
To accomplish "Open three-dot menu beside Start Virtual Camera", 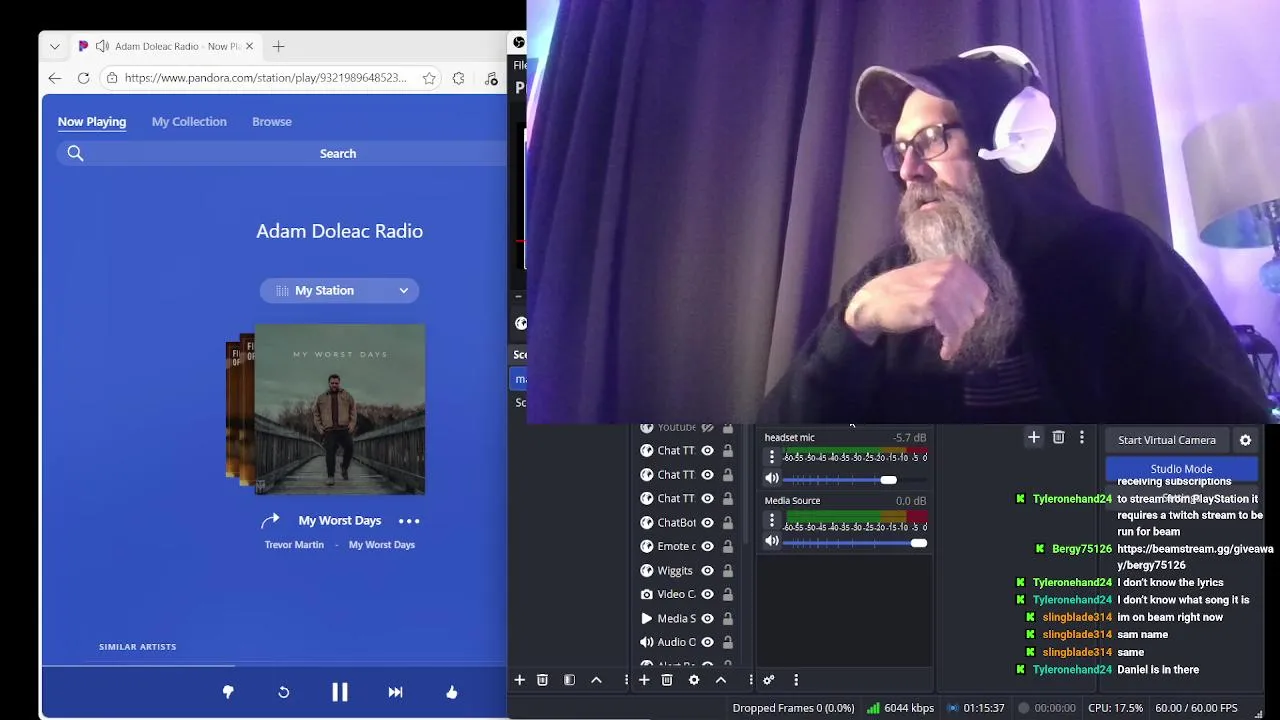I will pos(1081,437).
